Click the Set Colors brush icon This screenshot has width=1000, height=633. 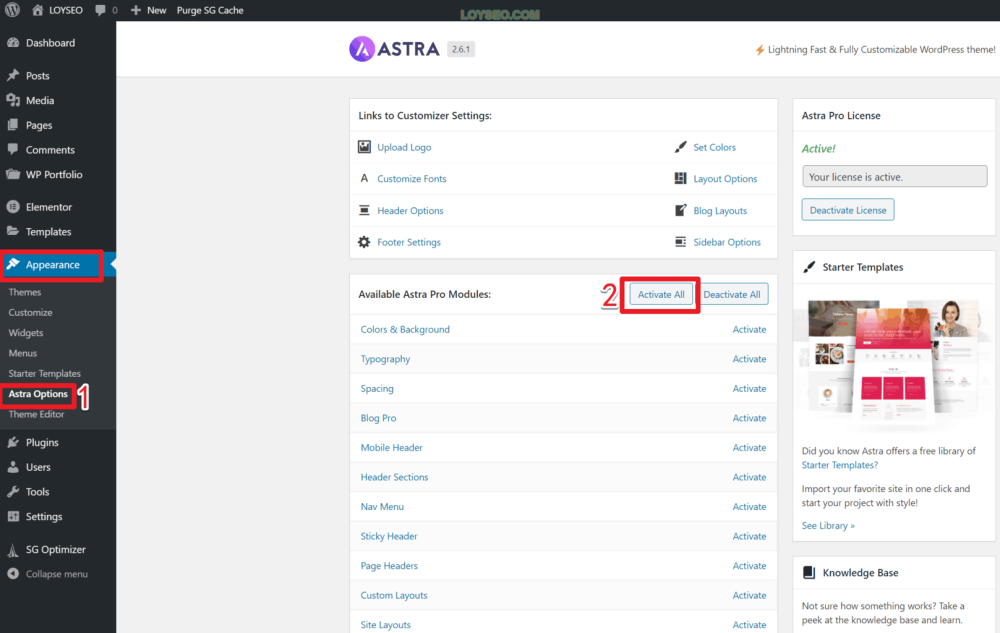click(x=680, y=147)
